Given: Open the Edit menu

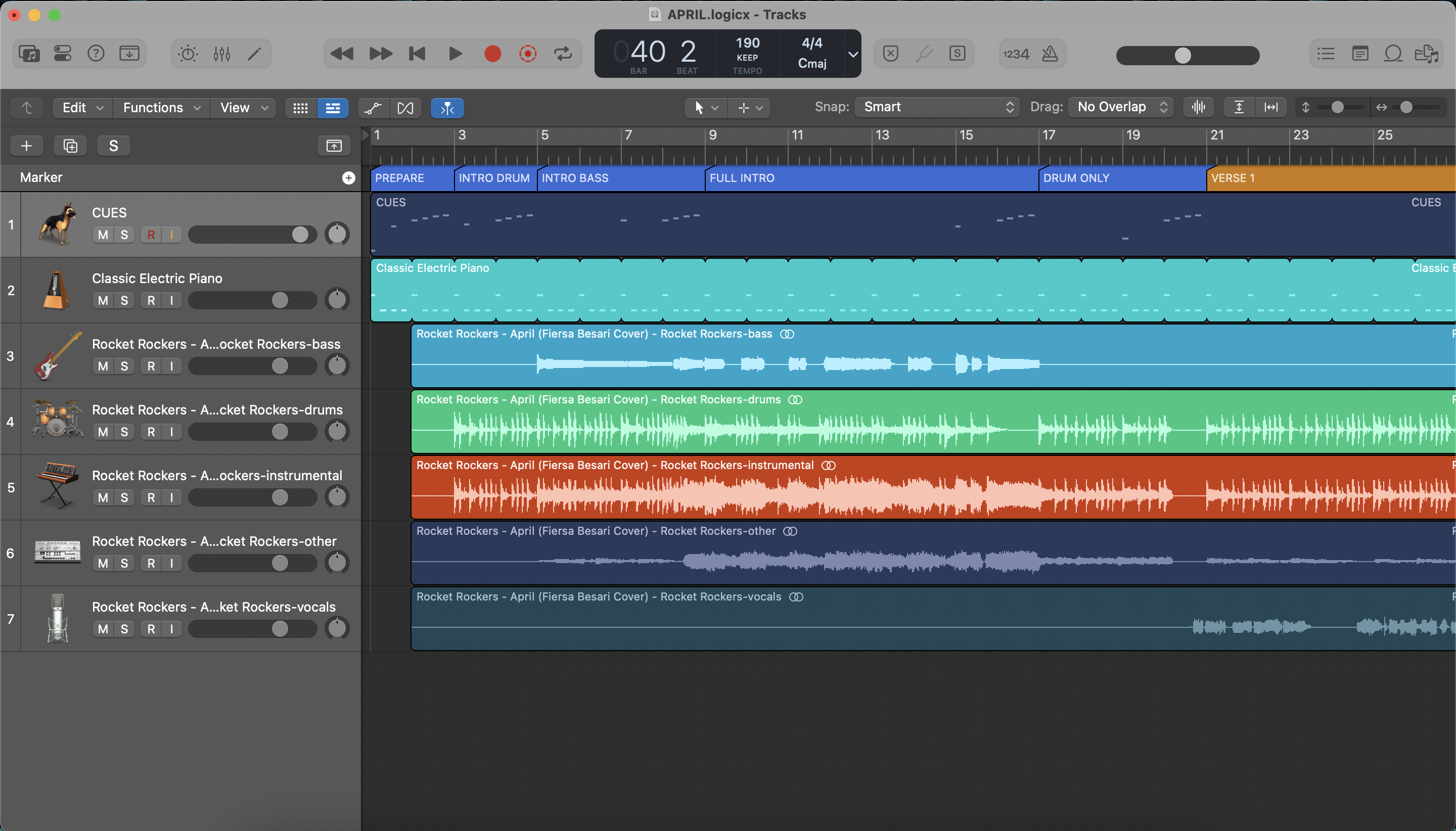Looking at the screenshot, I should coord(83,108).
